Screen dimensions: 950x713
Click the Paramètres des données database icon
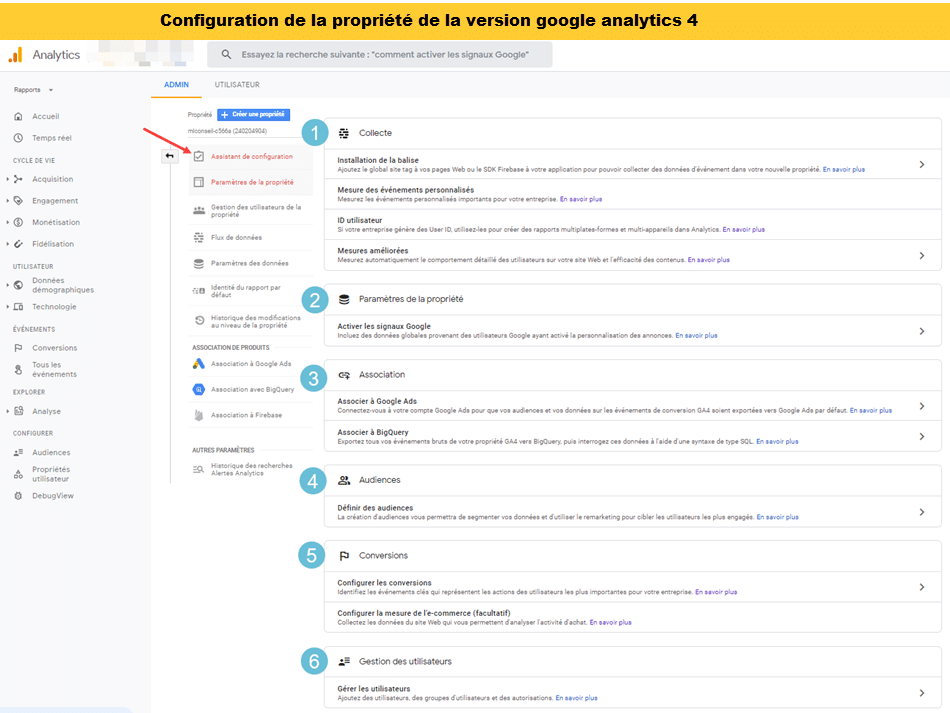199,264
